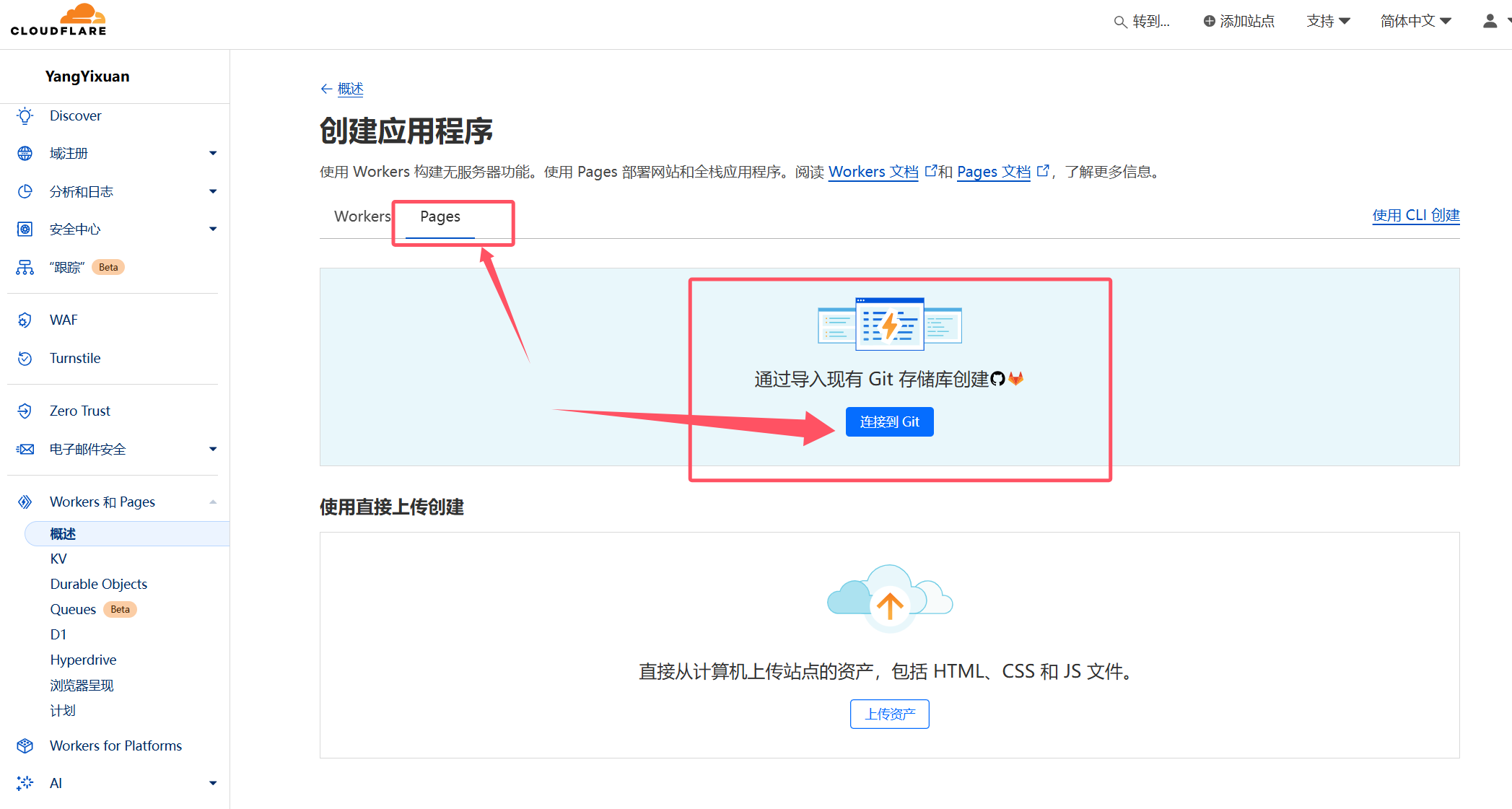Open Durable Objects in the sidebar
1512x809 pixels.
(x=99, y=584)
